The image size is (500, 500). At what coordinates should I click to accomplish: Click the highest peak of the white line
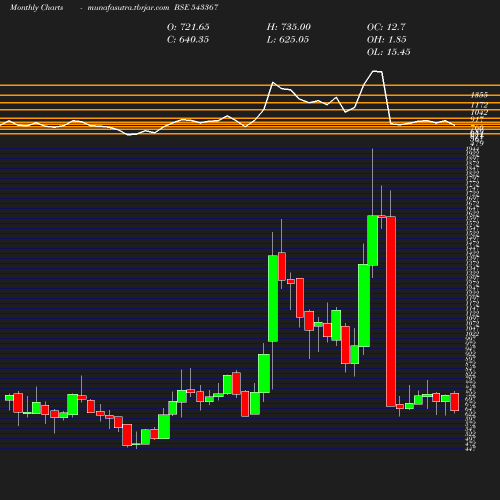pos(377,71)
